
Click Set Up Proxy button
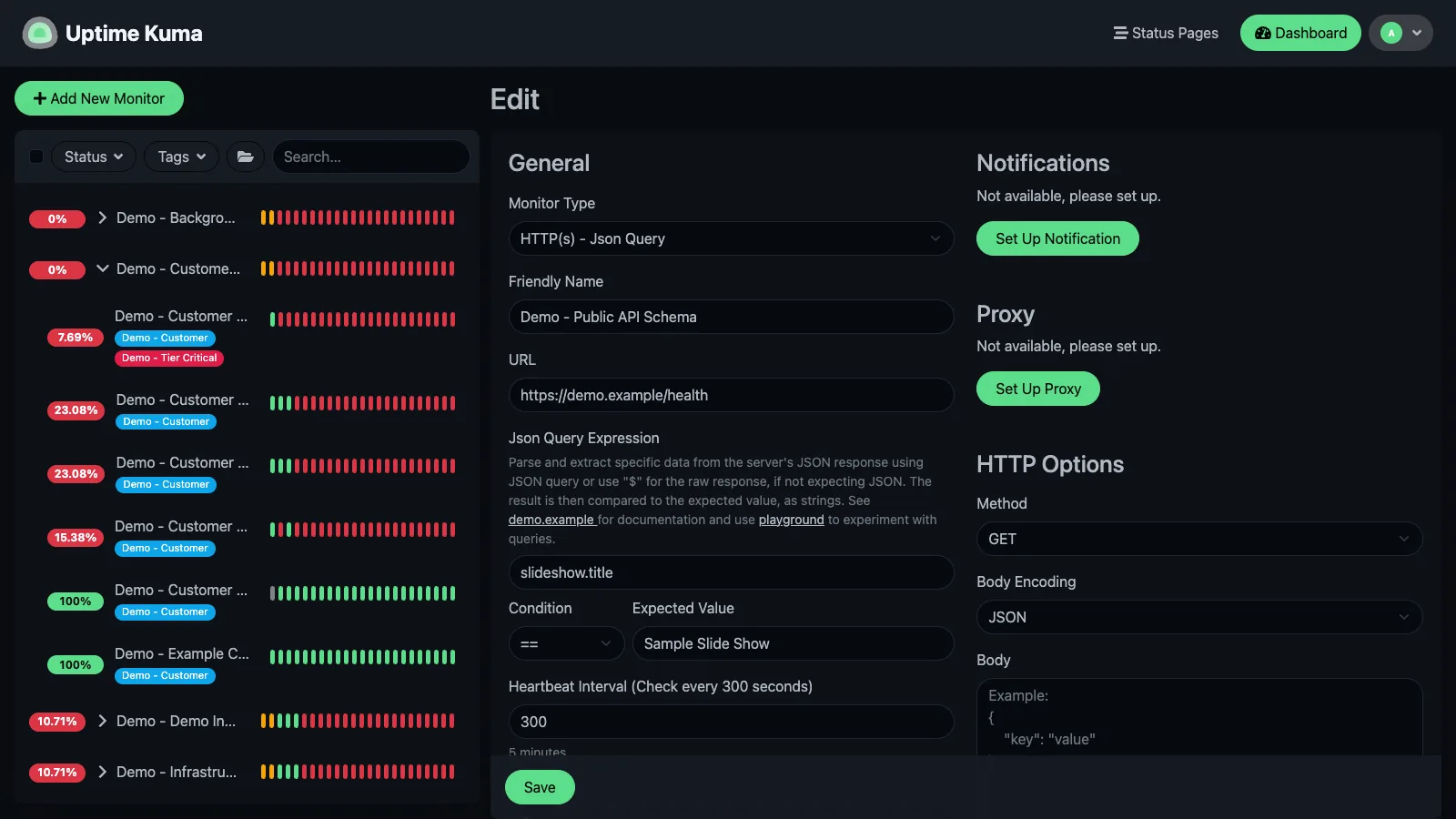tap(1038, 389)
